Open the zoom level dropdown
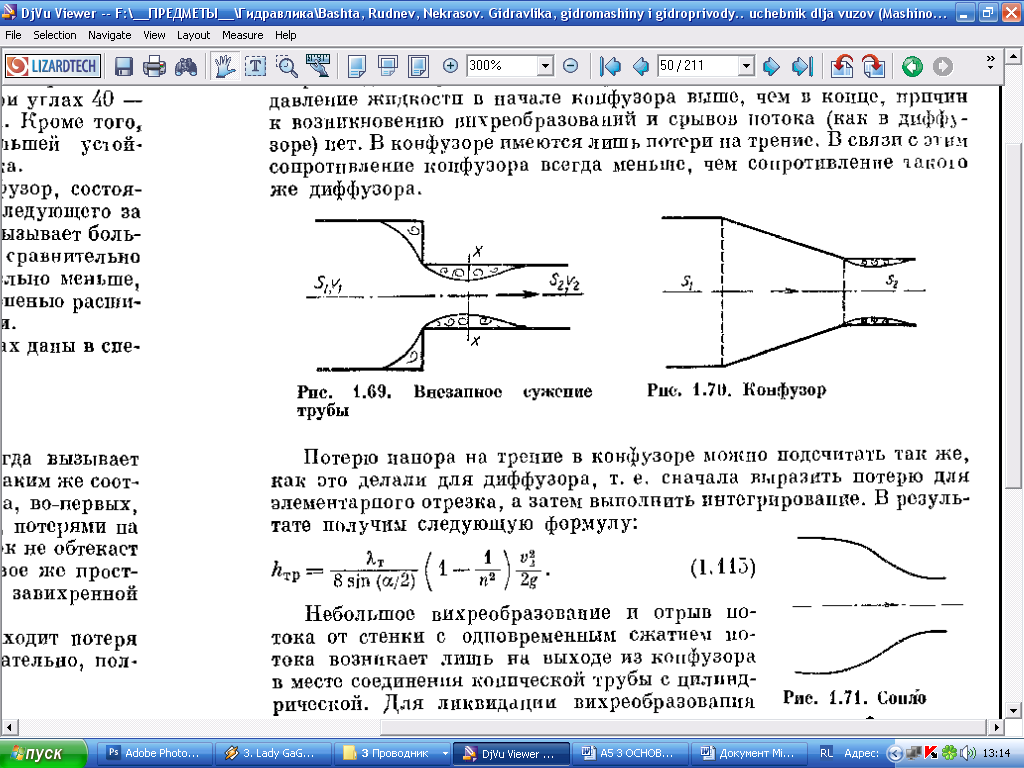The width and height of the screenshot is (1024, 768). pyautogui.click(x=545, y=65)
